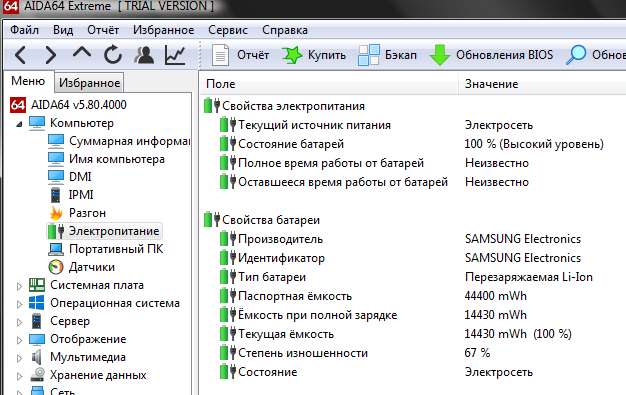The width and height of the screenshot is (626, 395).
Task: Expand the Хранение данных node
Action: (x=19, y=376)
